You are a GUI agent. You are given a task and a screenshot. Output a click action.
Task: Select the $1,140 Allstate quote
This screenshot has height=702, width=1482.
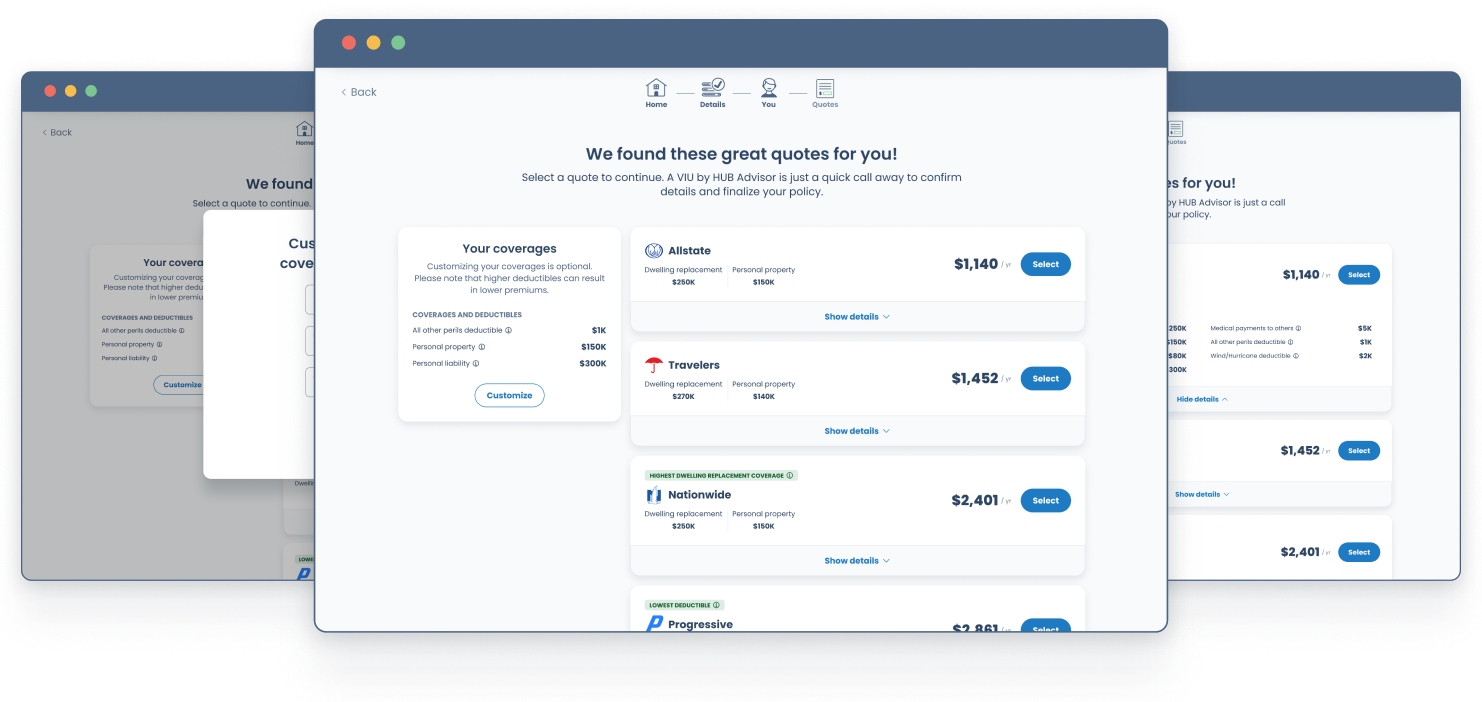[x=1045, y=264]
